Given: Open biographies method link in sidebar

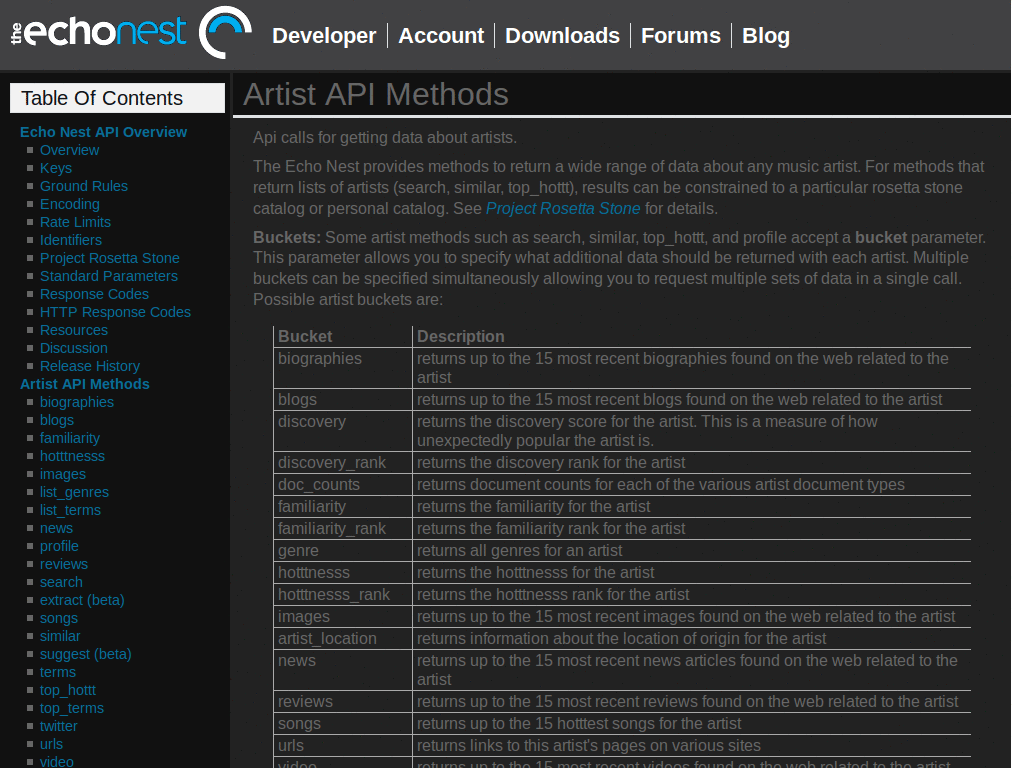Looking at the screenshot, I should click(76, 402).
